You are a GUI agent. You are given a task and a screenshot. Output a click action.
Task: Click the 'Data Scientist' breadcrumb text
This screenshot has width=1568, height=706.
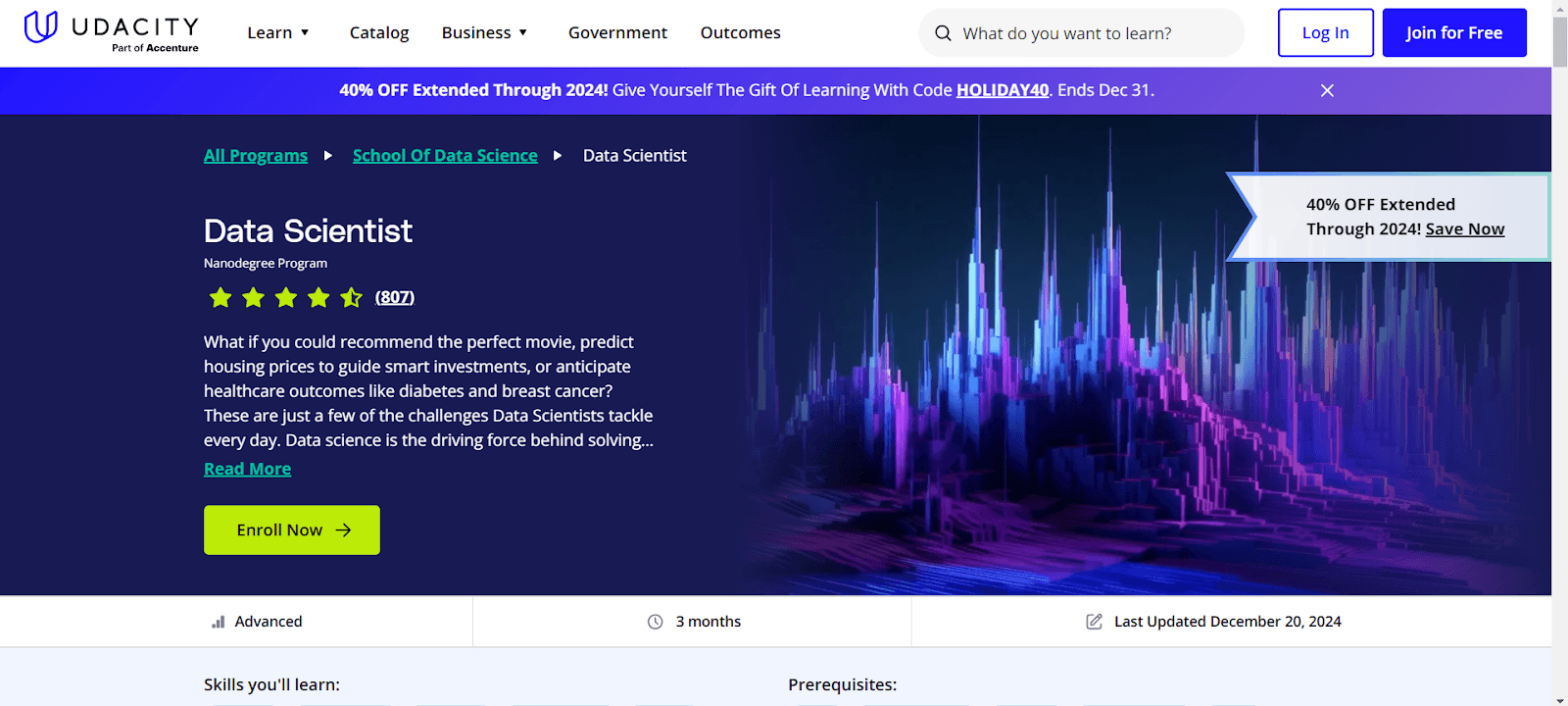[635, 156]
